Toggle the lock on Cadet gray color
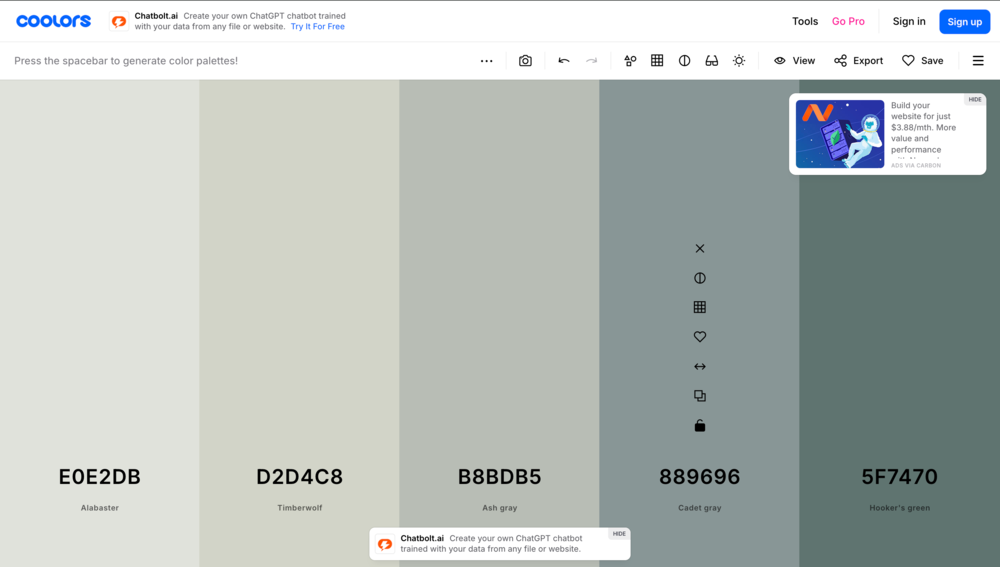The height and width of the screenshot is (567, 1000). click(700, 426)
